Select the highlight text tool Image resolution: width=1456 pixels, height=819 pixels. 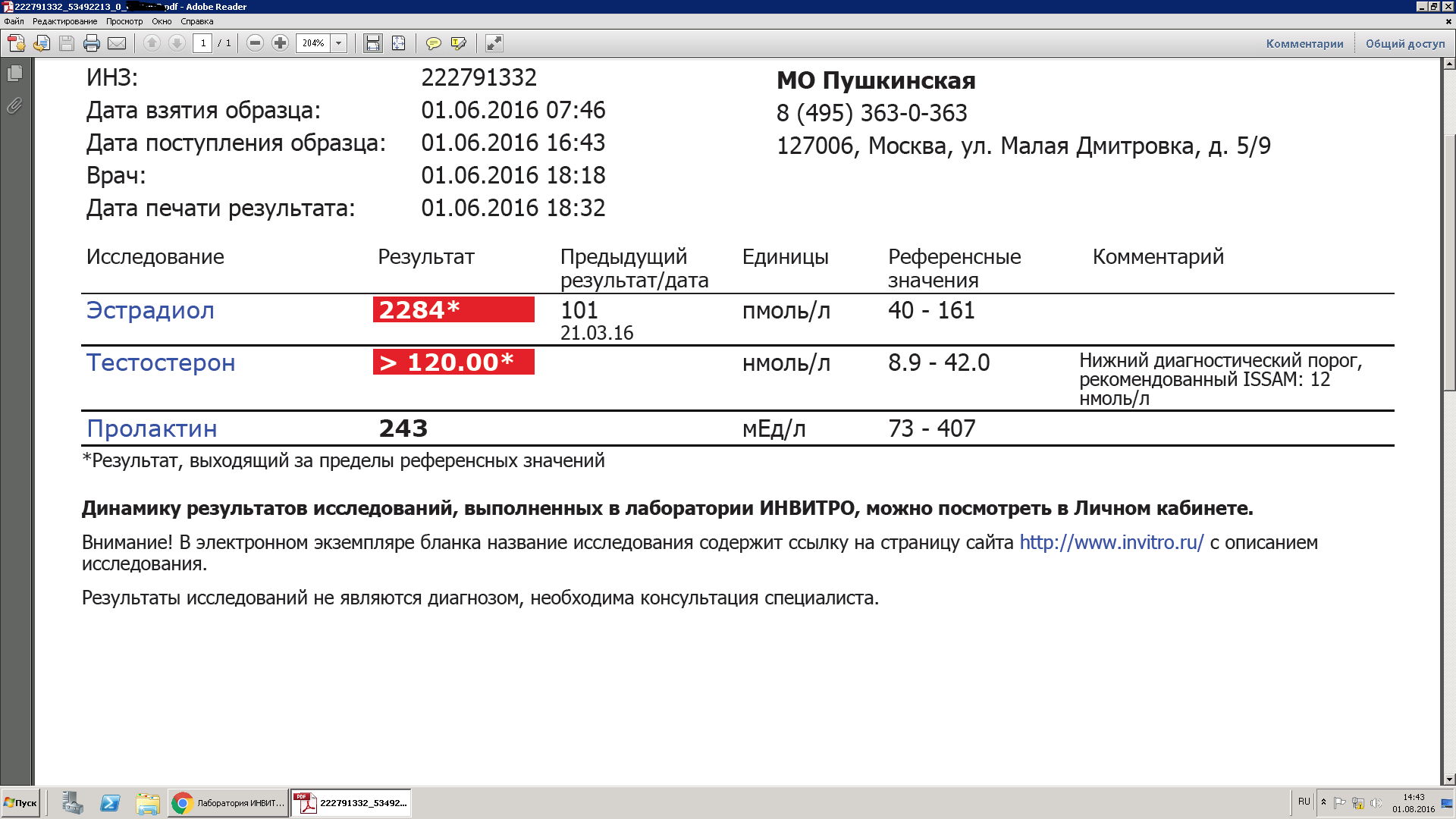(x=458, y=43)
